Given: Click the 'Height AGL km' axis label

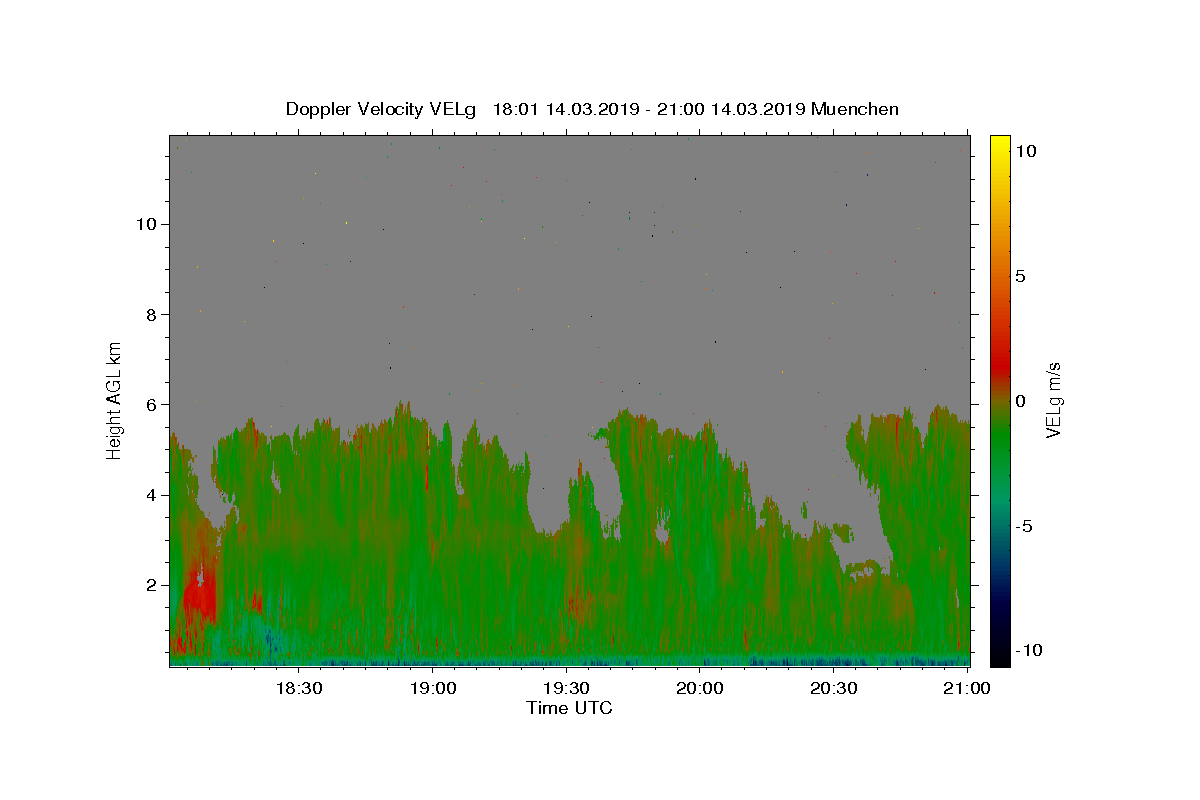Looking at the screenshot, I should pos(115,401).
